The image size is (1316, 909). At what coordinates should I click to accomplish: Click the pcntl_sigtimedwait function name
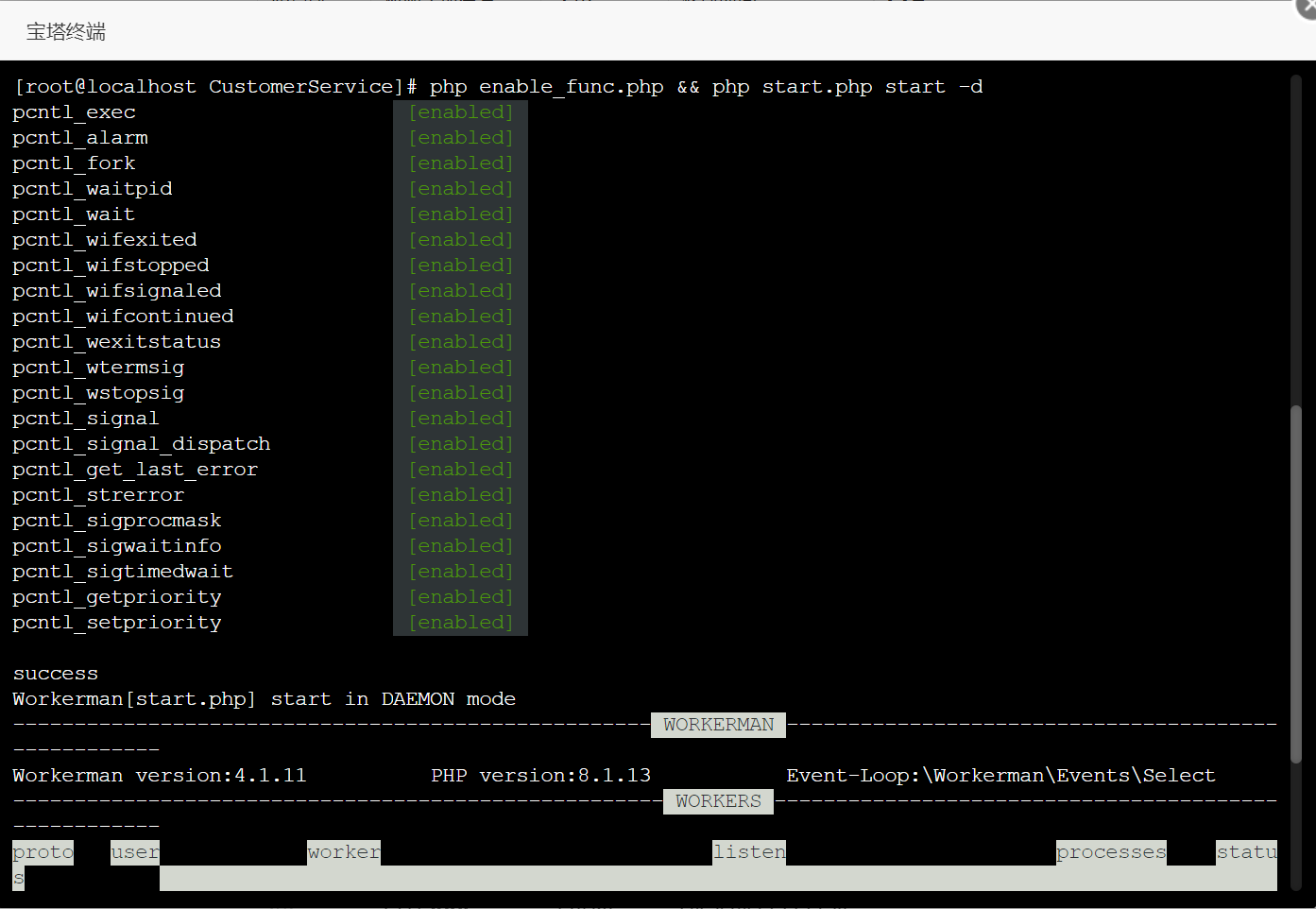click(x=124, y=572)
